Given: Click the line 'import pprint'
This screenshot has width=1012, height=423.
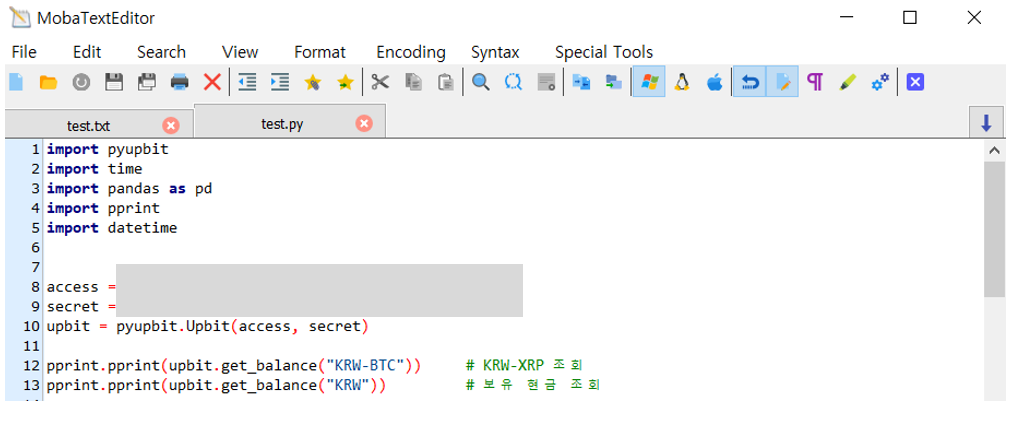Looking at the screenshot, I should [x=103, y=209].
